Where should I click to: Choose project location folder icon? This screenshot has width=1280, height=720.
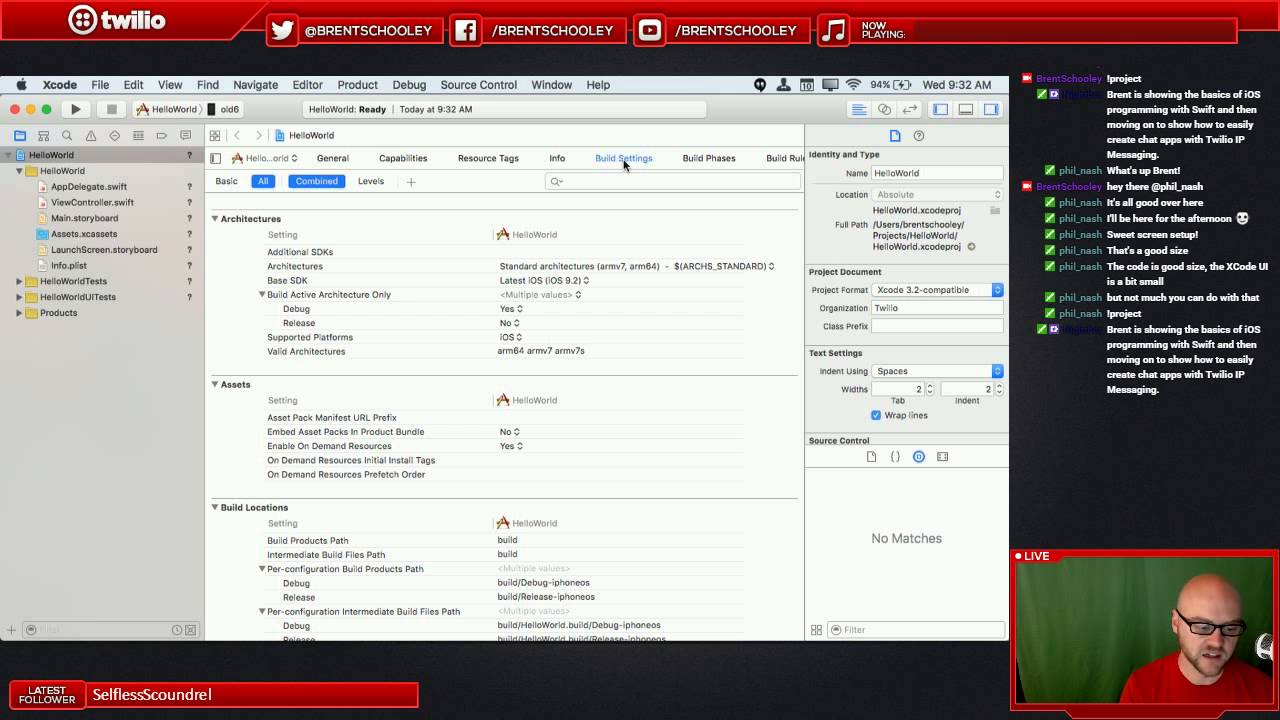click(995, 210)
